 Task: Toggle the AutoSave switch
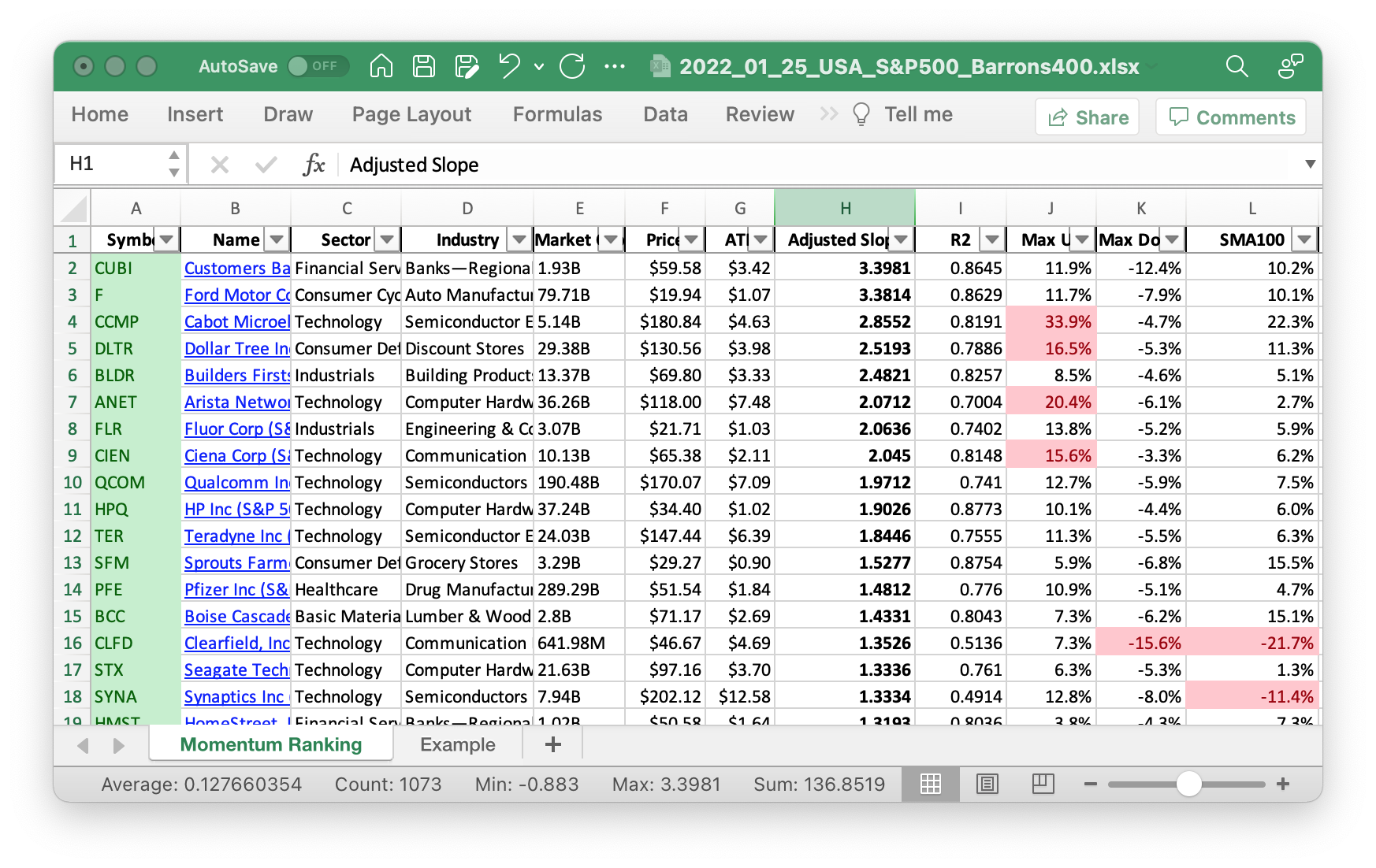click(x=318, y=66)
